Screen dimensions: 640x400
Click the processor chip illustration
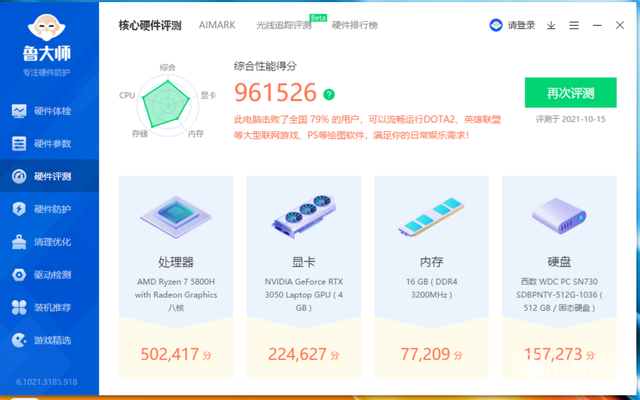[176, 216]
